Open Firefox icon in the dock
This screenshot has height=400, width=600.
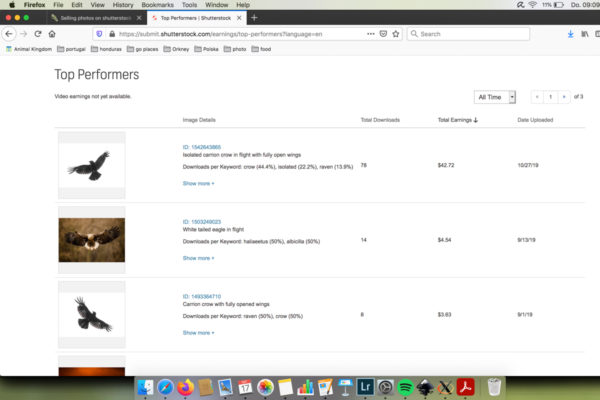(186, 387)
